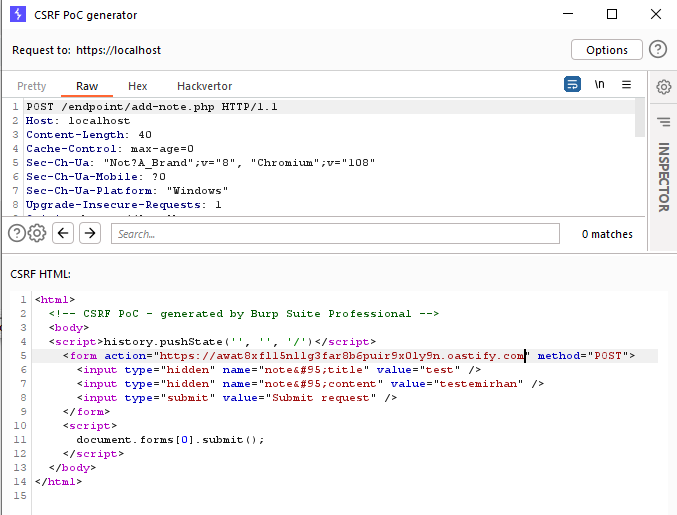Toggle the word wrap icon in request editor
The height and width of the screenshot is (515, 677).
[572, 84]
